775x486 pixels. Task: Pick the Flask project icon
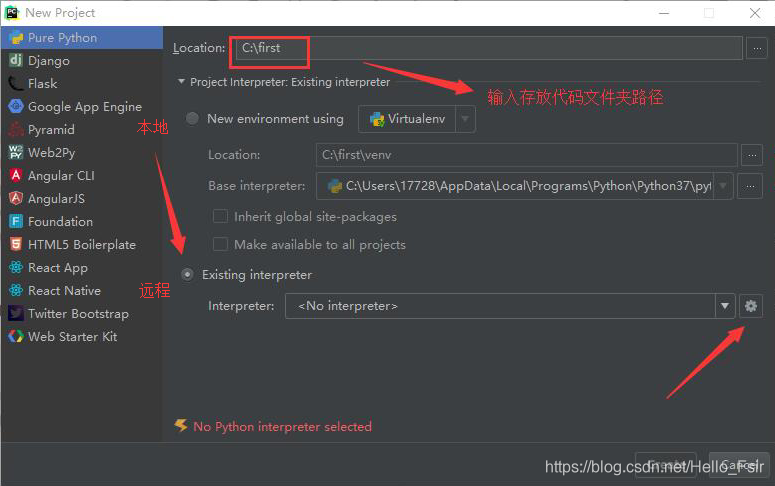[x=16, y=84]
